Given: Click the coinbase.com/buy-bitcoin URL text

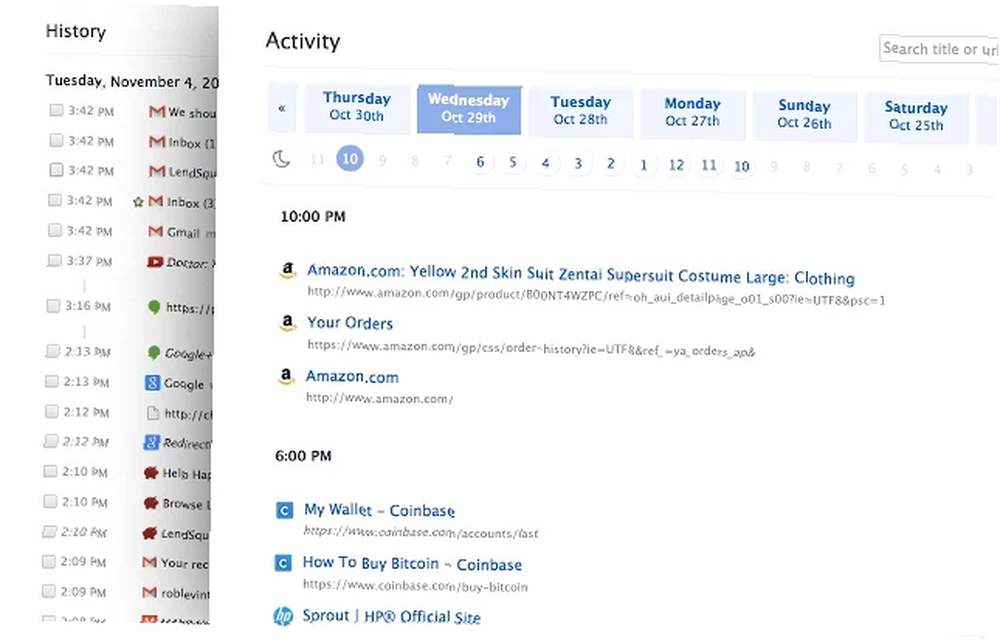Looking at the screenshot, I should click(x=415, y=586).
